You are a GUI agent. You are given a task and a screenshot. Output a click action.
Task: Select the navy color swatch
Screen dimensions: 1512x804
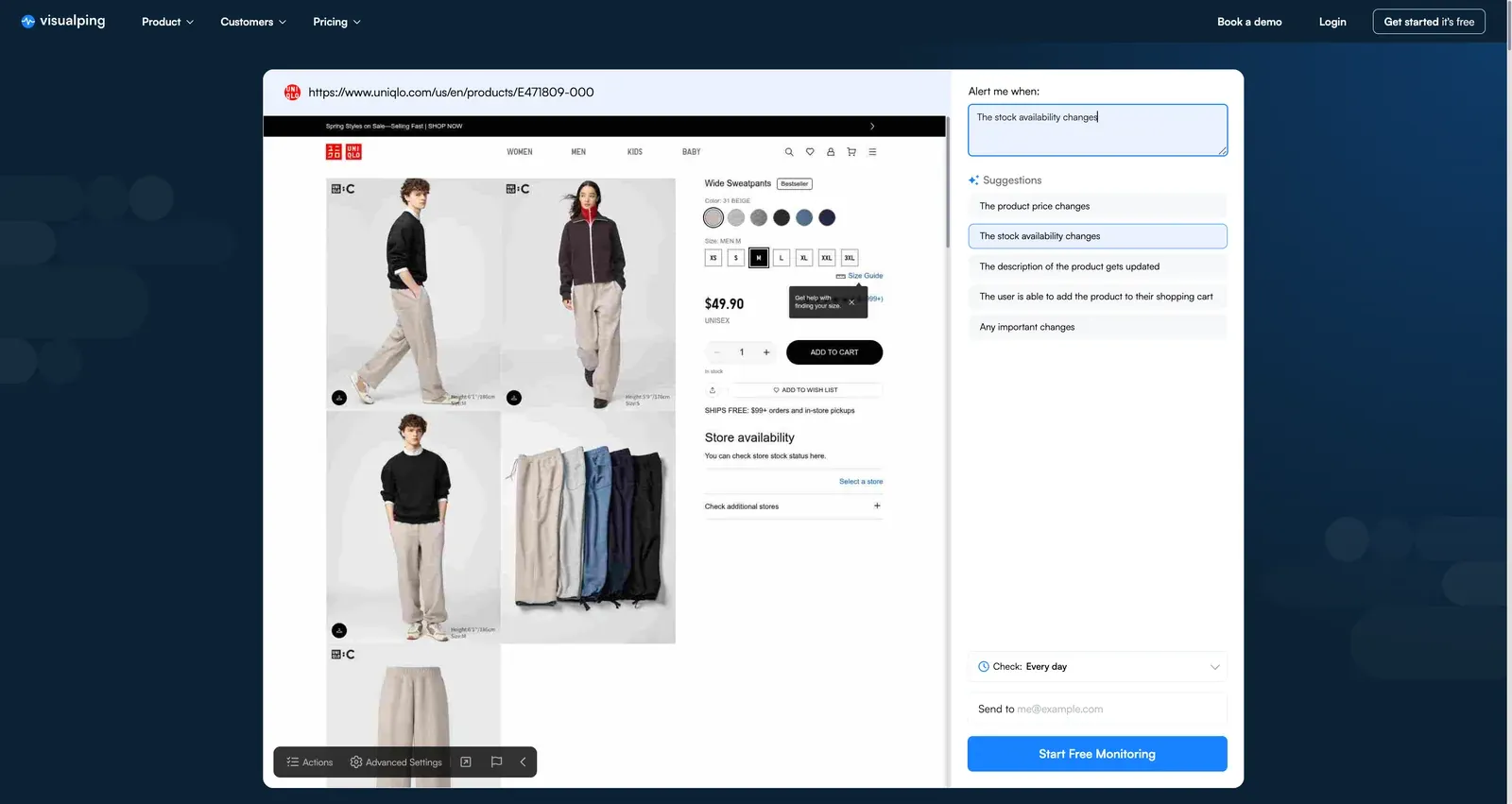click(827, 217)
